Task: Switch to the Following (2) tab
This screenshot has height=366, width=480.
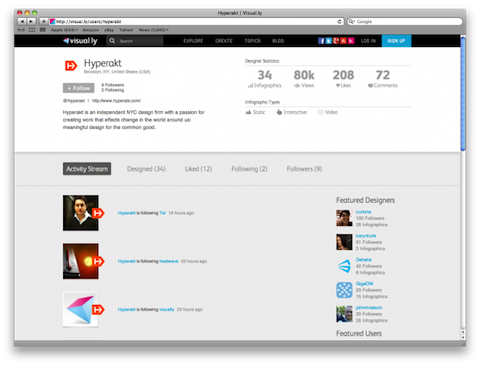Action: pyautogui.click(x=249, y=169)
